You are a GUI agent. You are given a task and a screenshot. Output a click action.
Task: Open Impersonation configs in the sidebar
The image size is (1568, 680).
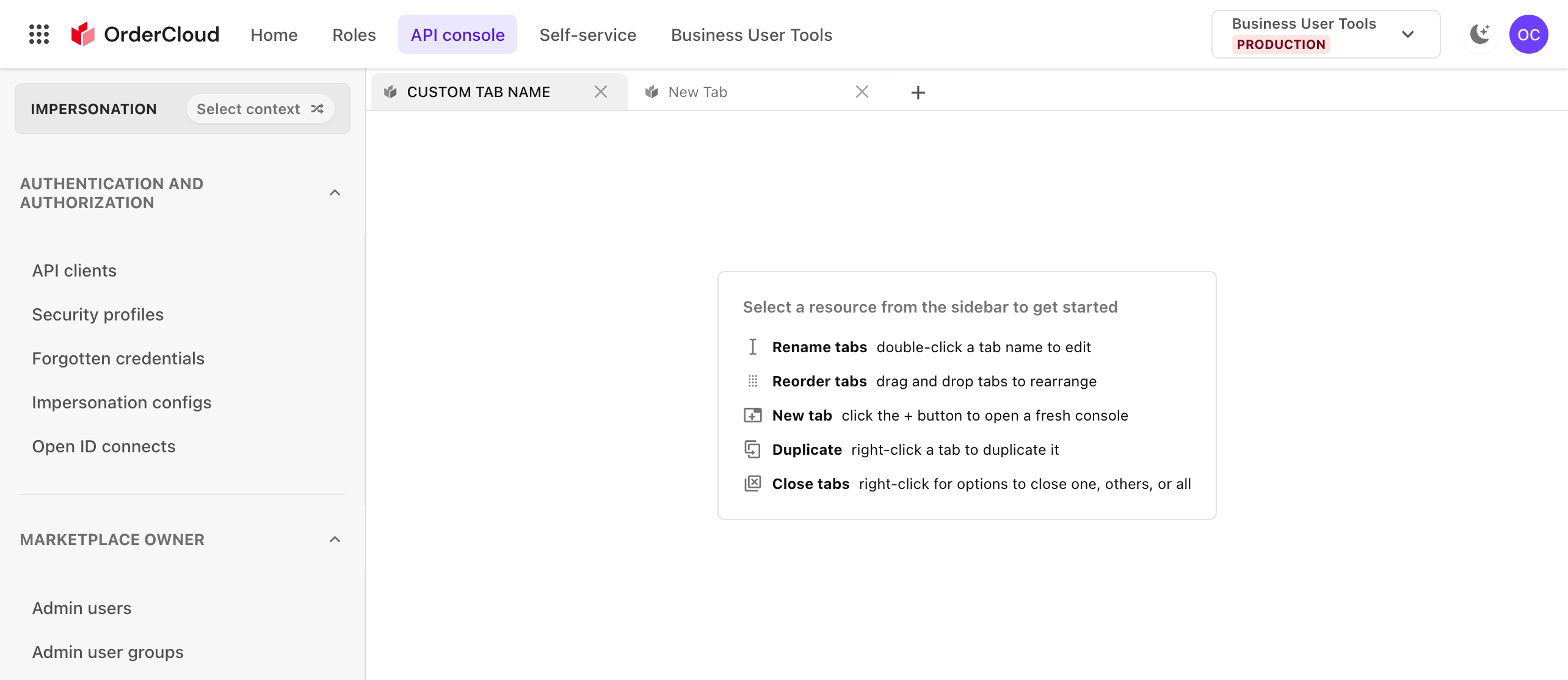[122, 402]
